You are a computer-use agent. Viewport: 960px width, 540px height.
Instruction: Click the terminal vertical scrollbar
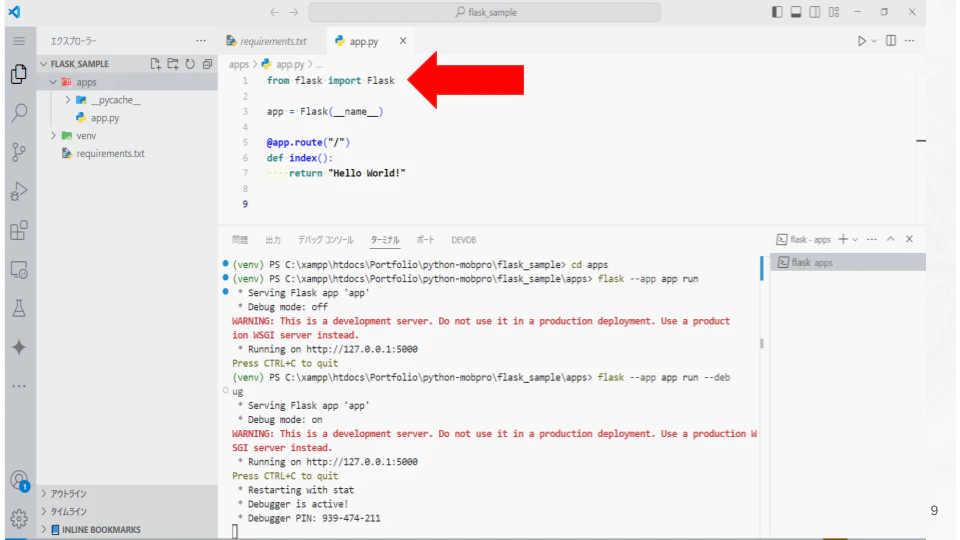click(762, 343)
